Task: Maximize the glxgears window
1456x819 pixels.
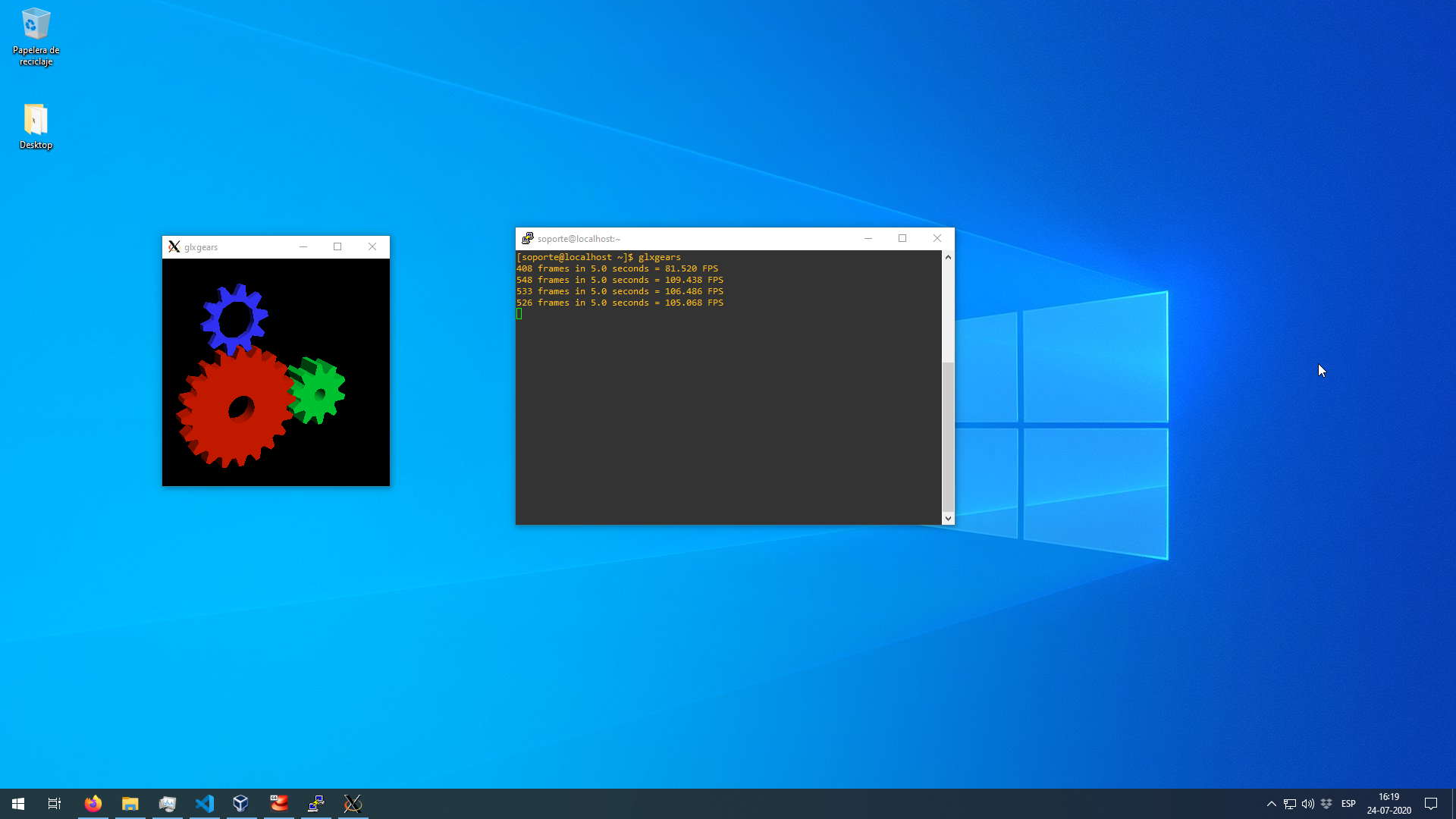Action: tap(337, 246)
